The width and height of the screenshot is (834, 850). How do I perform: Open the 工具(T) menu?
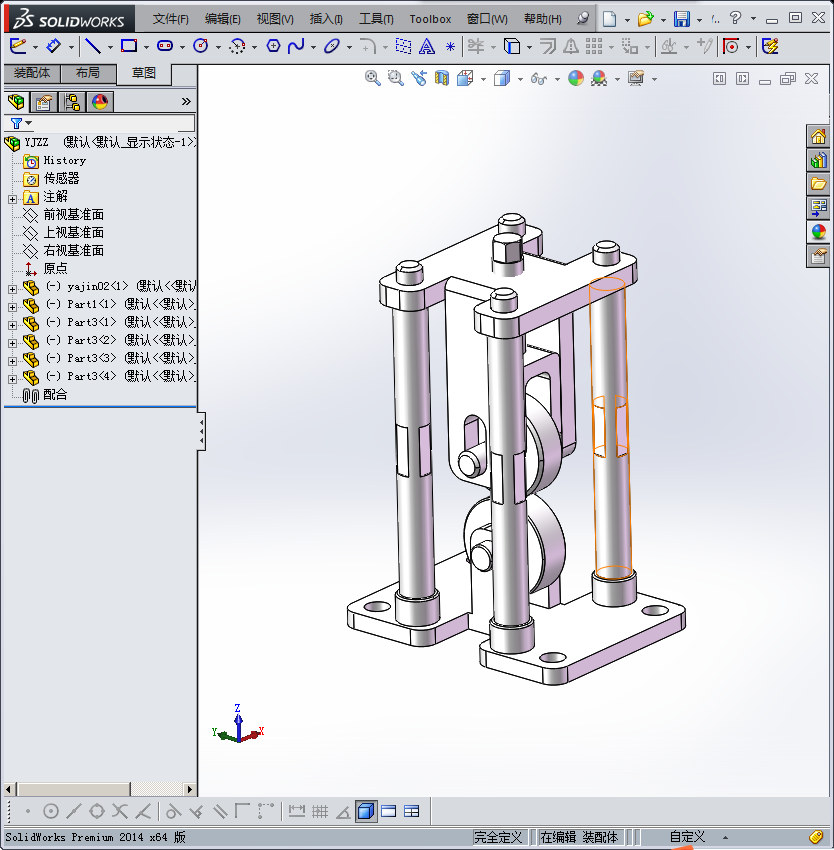pyautogui.click(x=376, y=19)
